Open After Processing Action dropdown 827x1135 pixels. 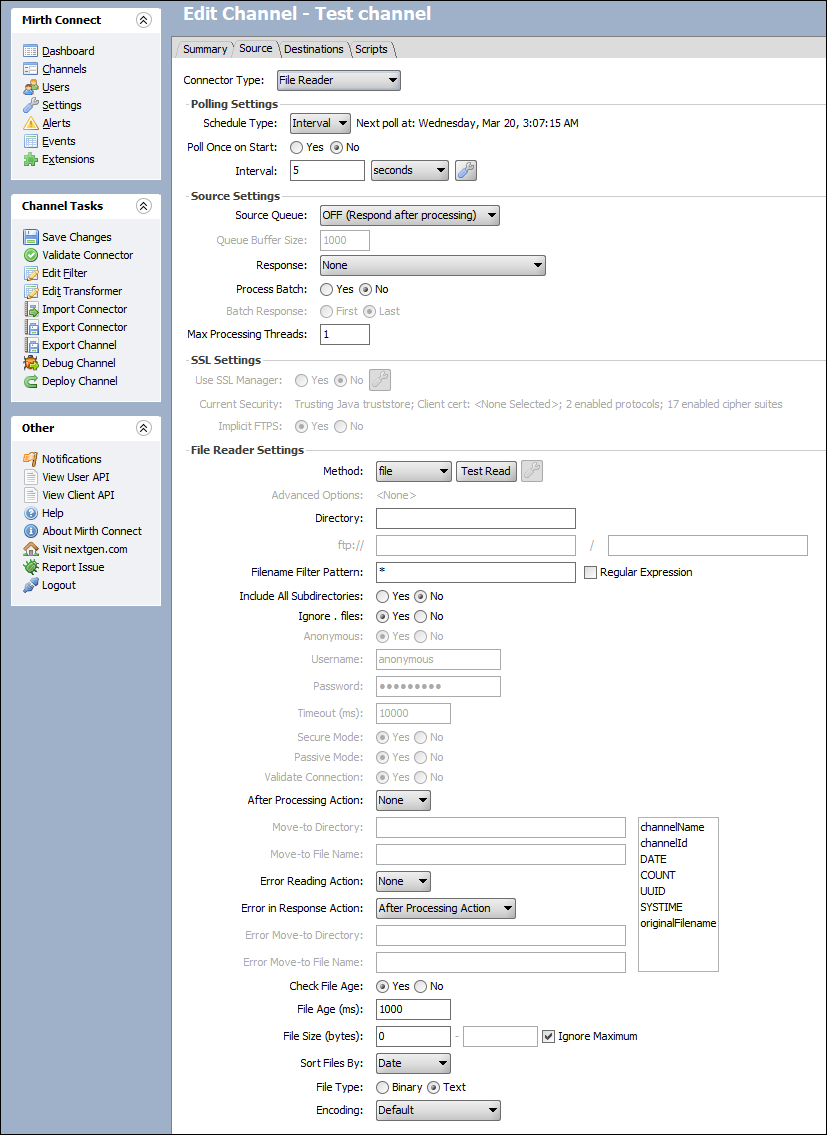point(403,801)
